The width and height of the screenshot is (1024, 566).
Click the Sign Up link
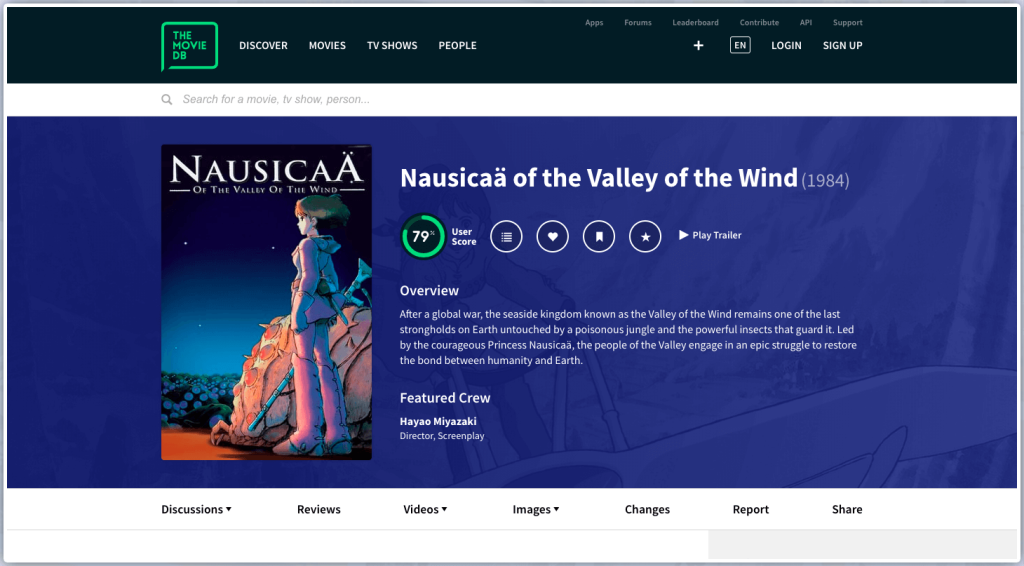click(x=842, y=46)
